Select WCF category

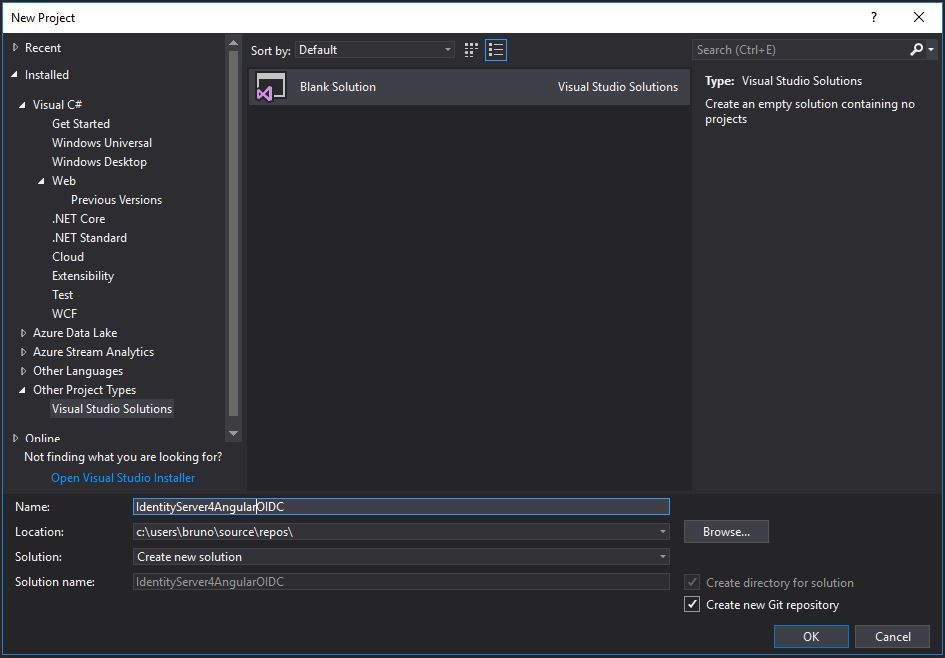[x=64, y=314]
